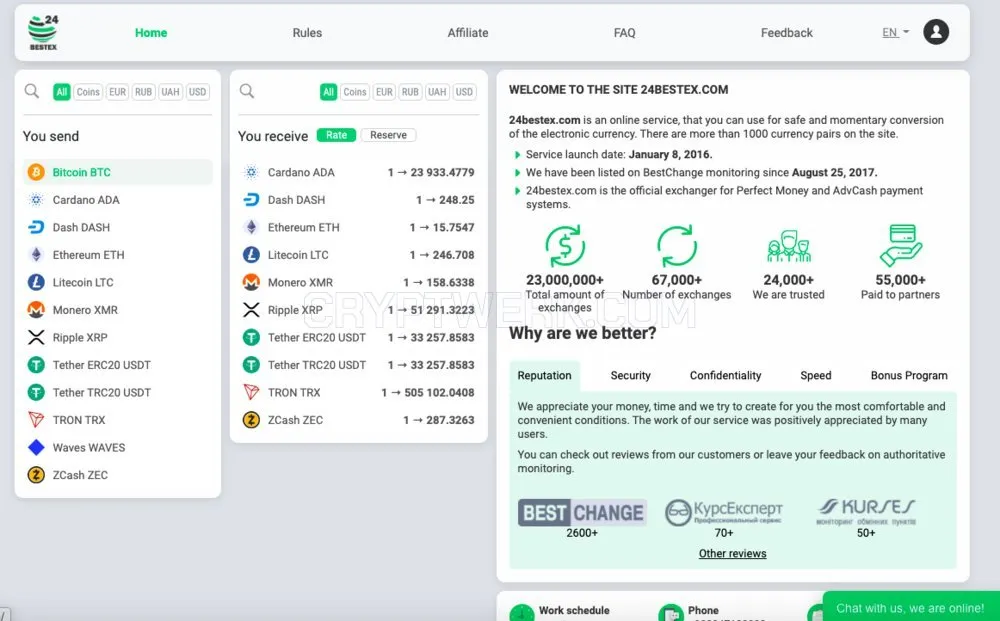The image size is (1000, 621).
Task: Click the number of exchanges arrows icon
Action: 677,246
